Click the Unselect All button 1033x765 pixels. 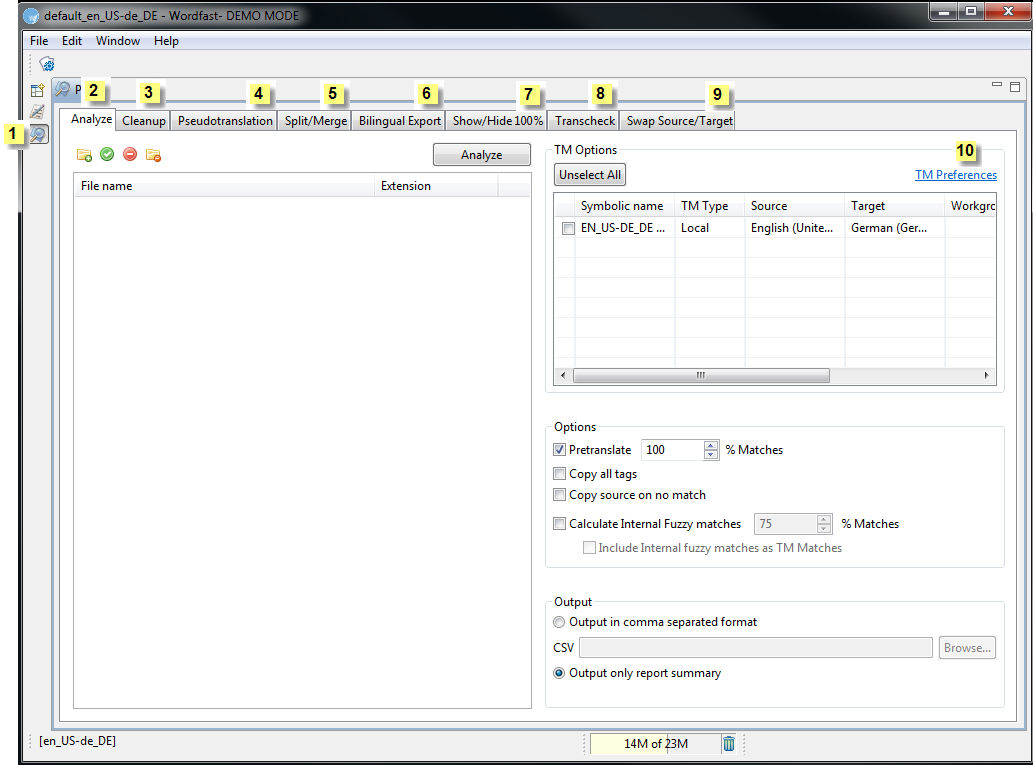click(x=590, y=175)
